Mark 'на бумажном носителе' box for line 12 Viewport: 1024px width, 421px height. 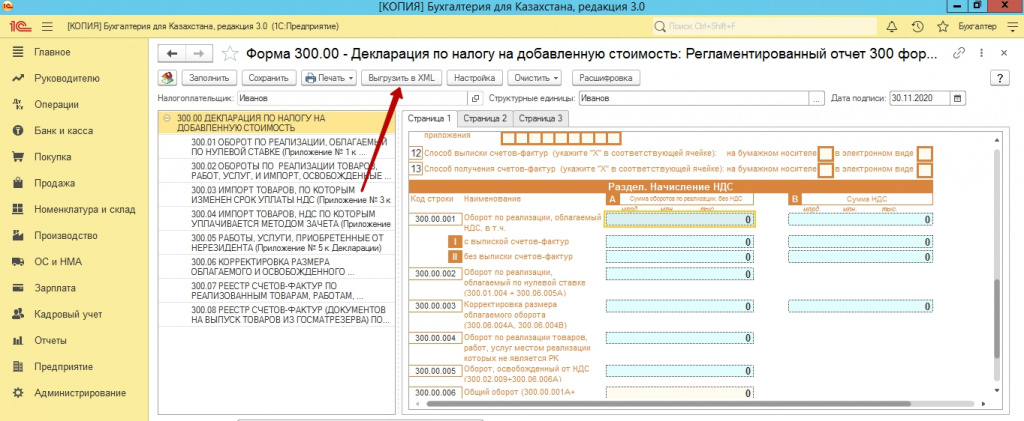825,153
